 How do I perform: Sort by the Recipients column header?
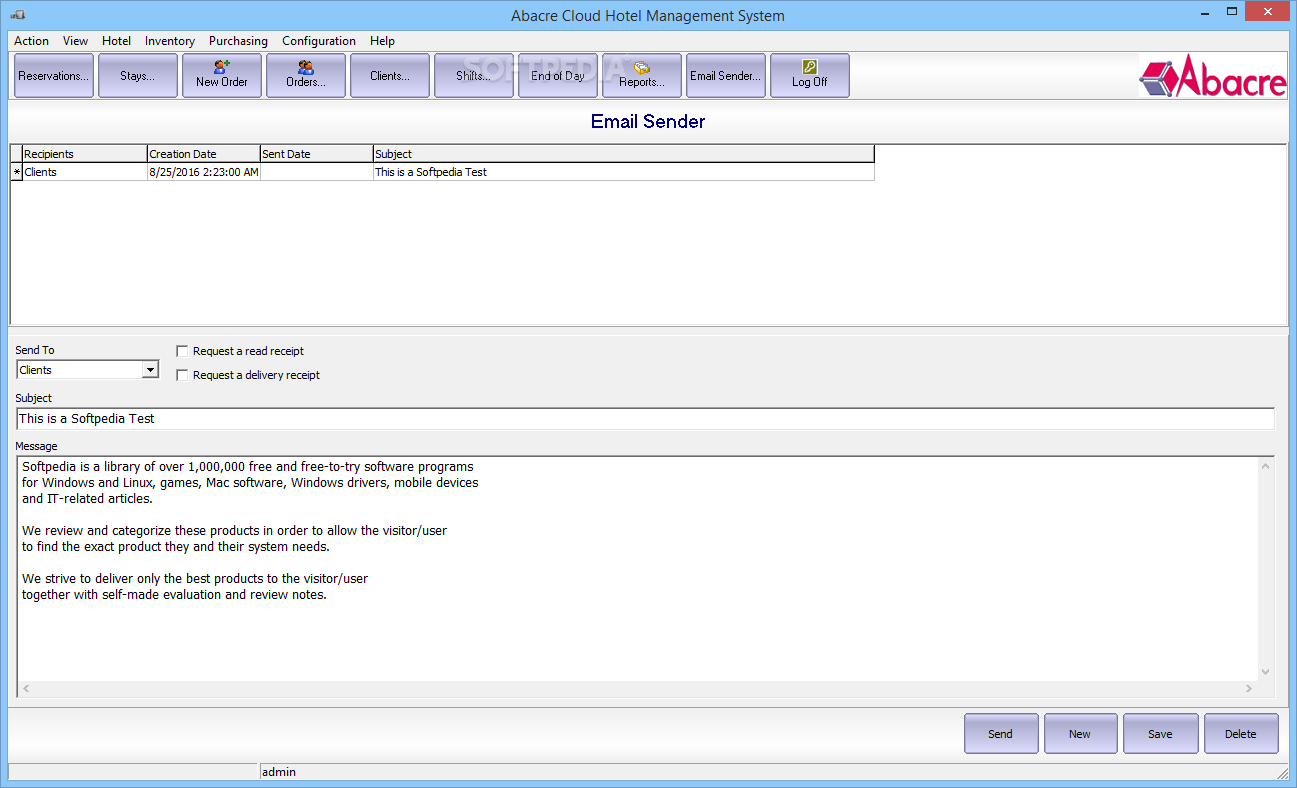tap(84, 154)
